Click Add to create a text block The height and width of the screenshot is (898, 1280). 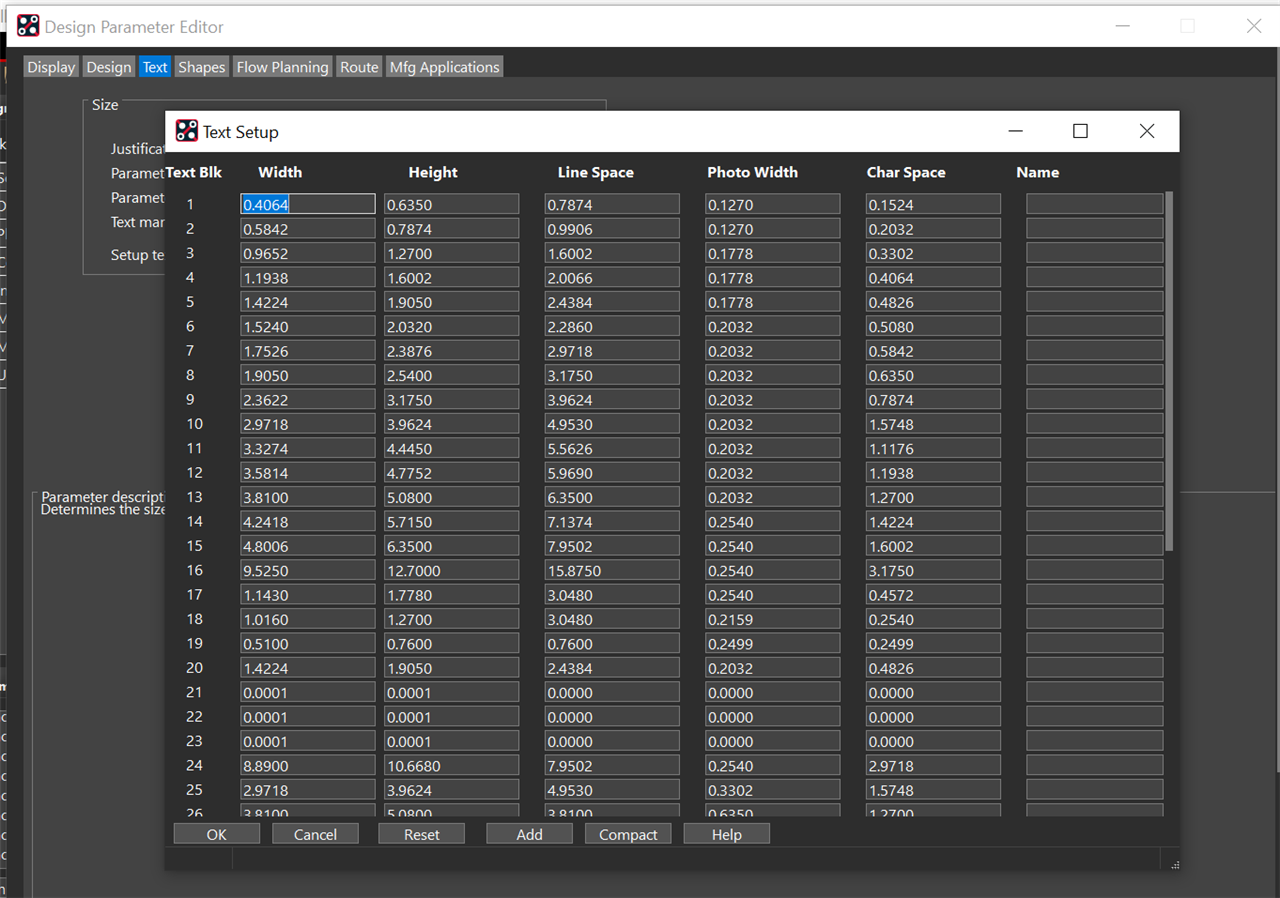[530, 834]
